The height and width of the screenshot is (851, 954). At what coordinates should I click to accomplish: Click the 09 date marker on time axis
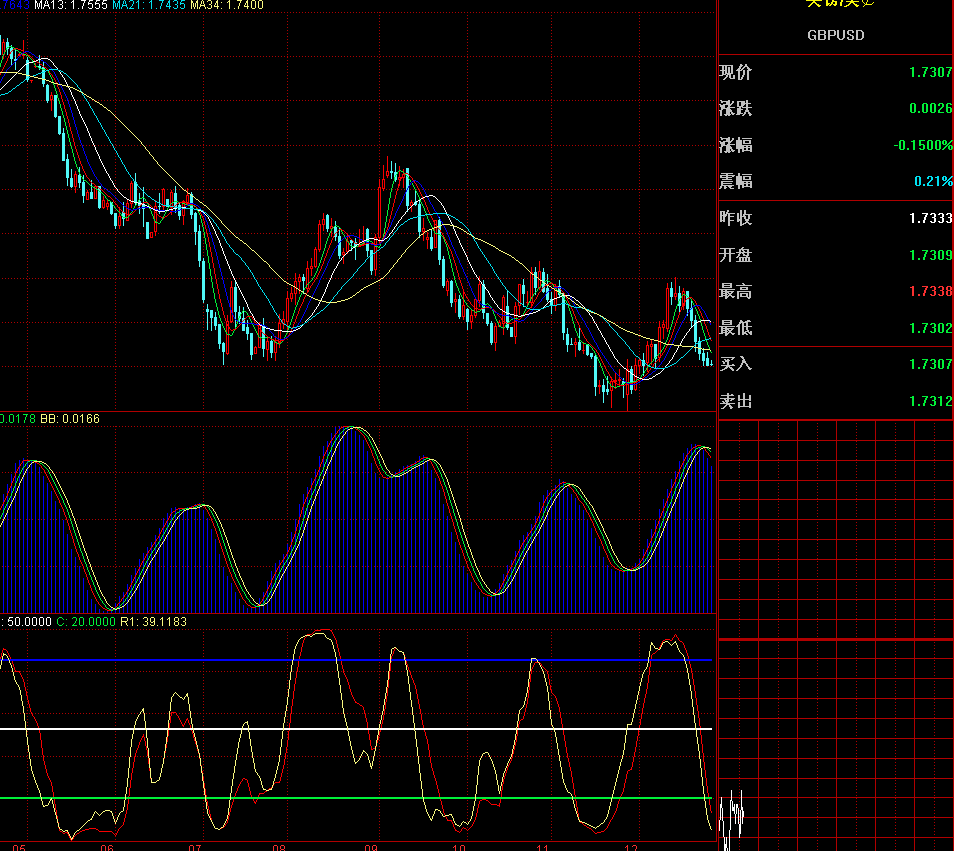point(370,846)
